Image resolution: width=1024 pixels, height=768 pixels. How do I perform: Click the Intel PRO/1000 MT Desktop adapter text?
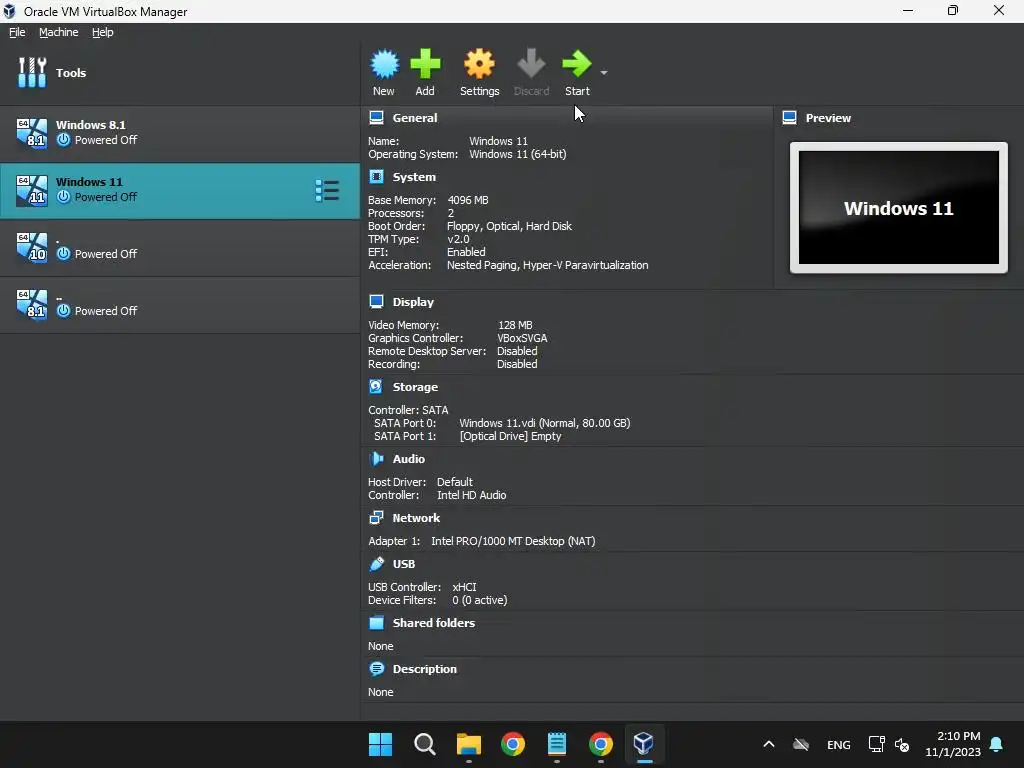[x=513, y=541]
